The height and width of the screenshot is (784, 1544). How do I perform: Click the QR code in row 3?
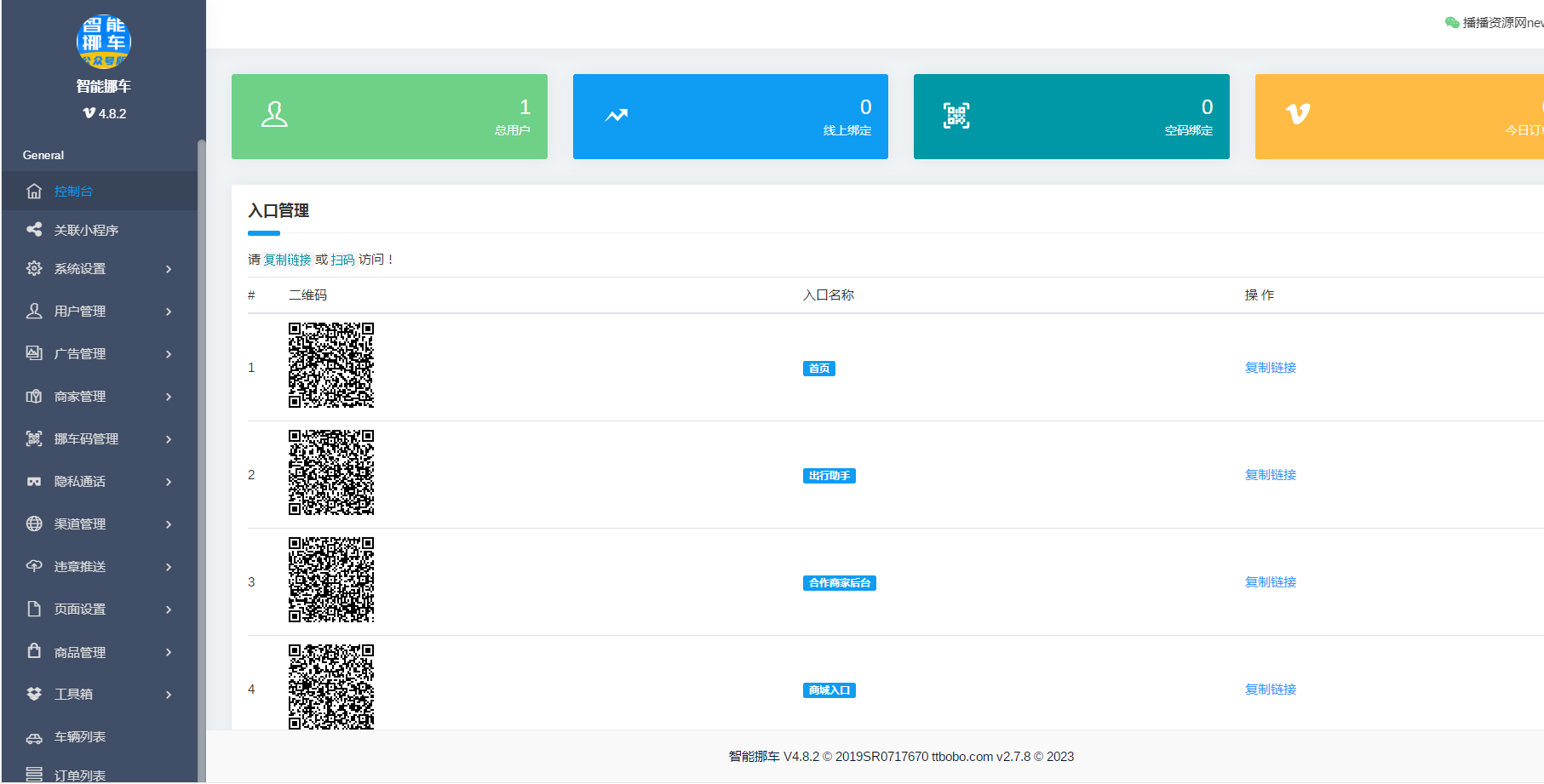click(x=331, y=580)
